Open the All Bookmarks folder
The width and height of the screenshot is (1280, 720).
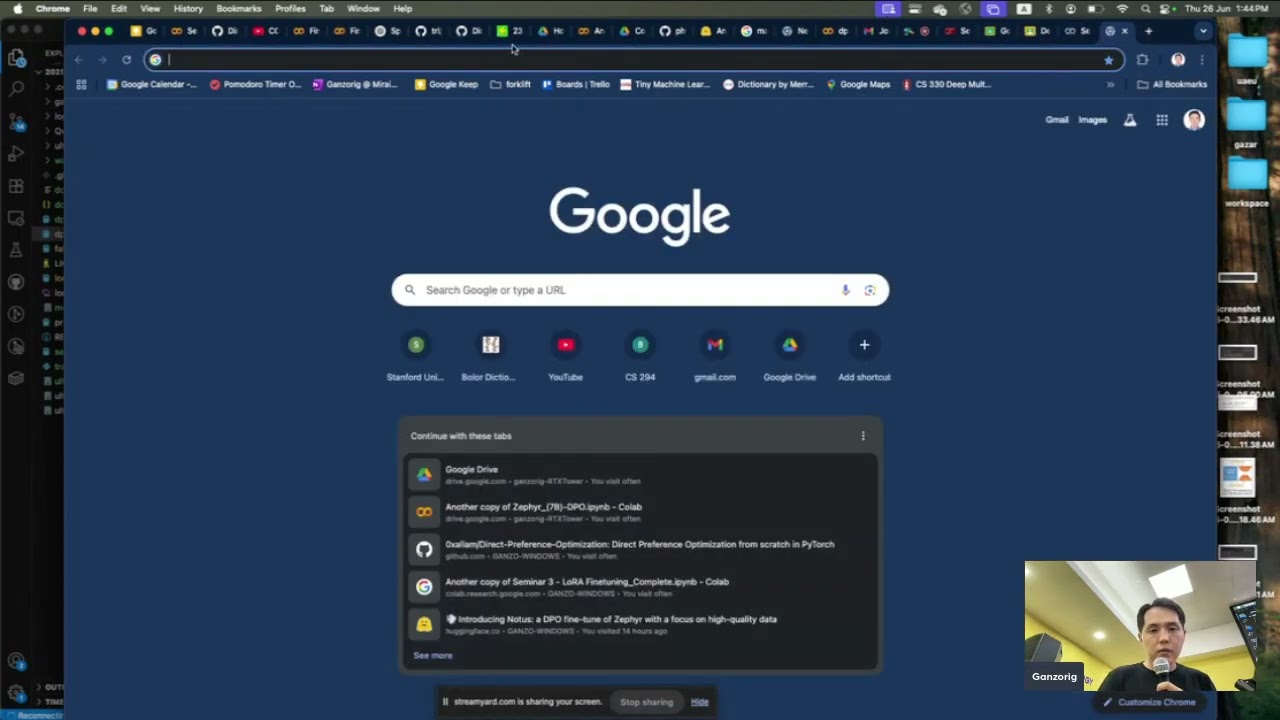(1172, 84)
